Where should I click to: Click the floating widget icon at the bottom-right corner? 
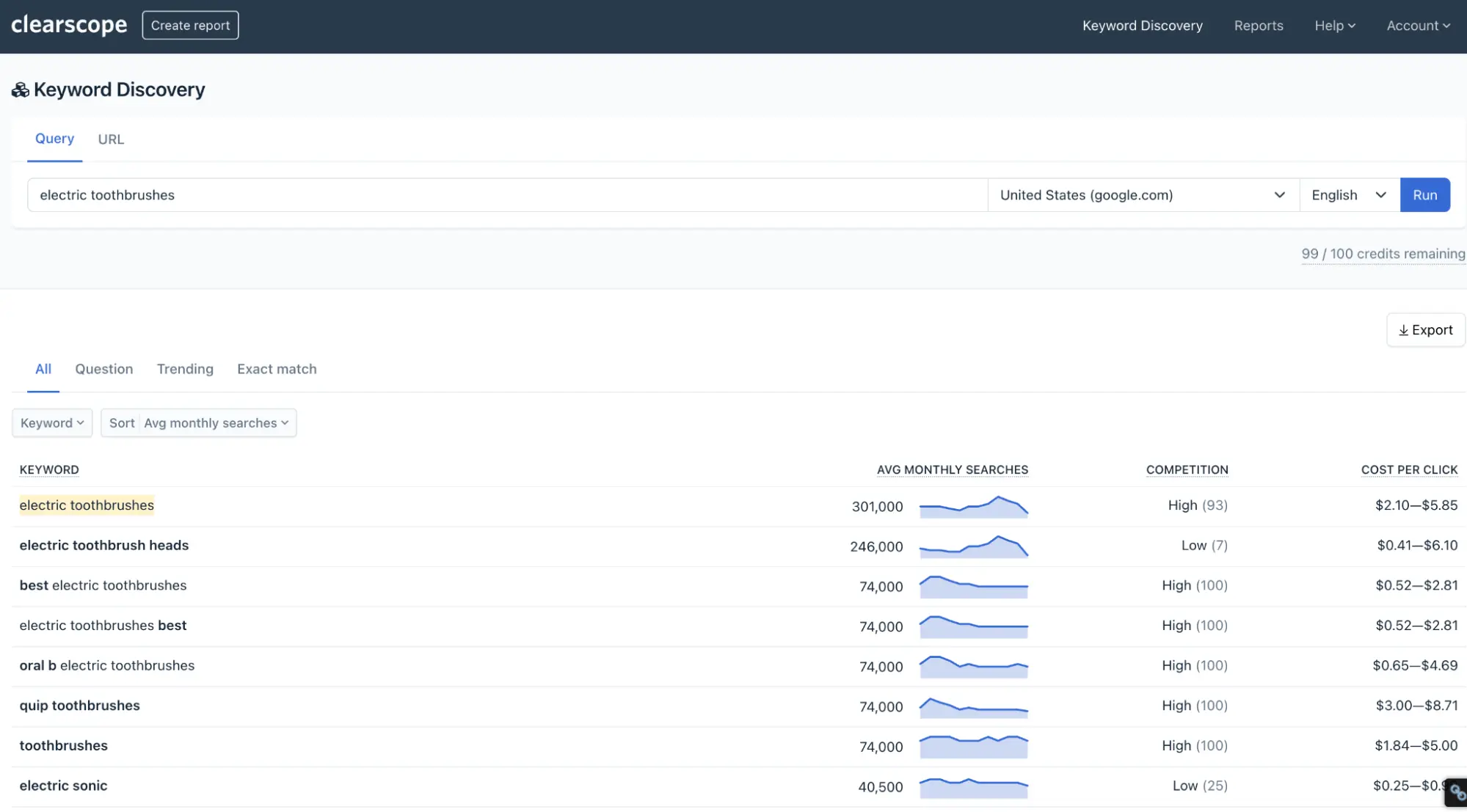tap(1457, 792)
